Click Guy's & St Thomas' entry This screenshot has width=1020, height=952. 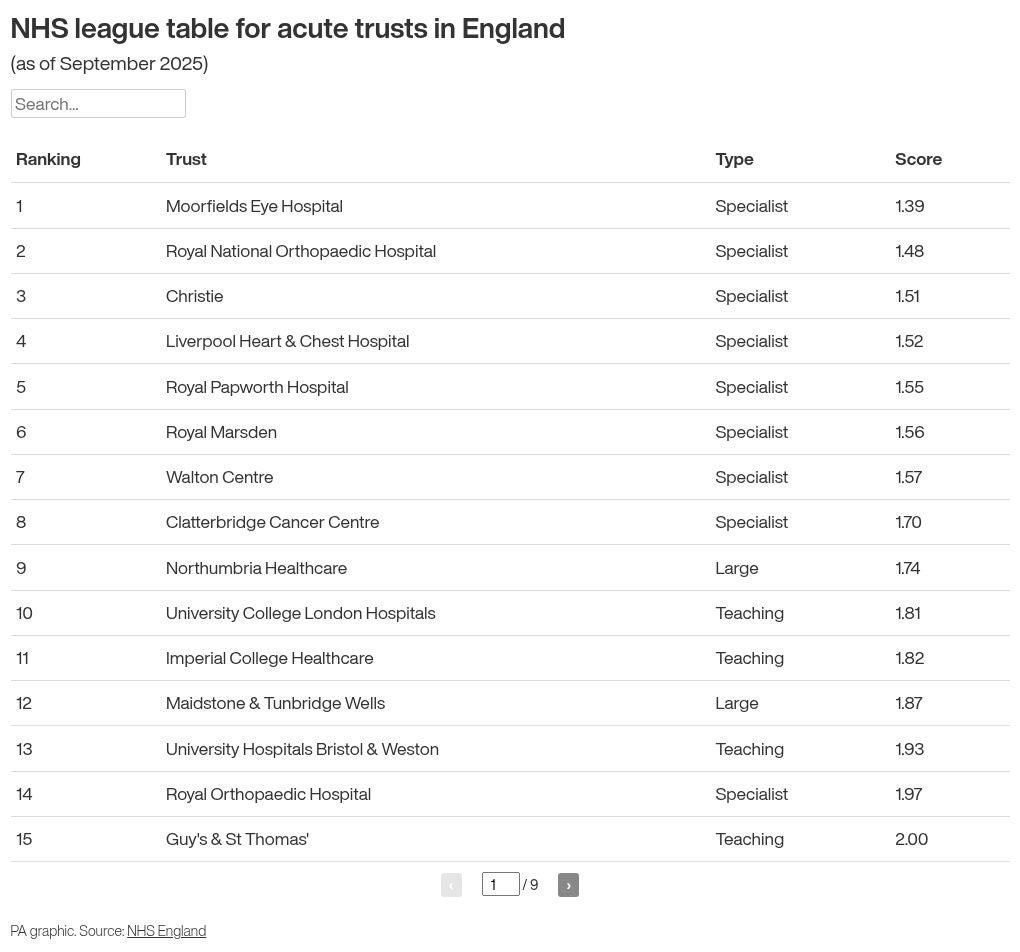pyautogui.click(x=237, y=839)
